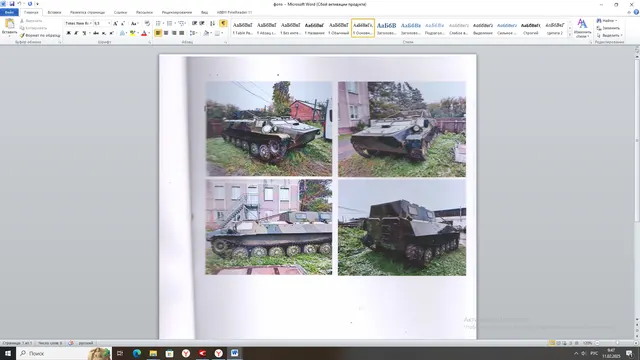The width and height of the screenshot is (640, 360).
Task: Click the taskbar search box Поиск
Action: pos(64,353)
